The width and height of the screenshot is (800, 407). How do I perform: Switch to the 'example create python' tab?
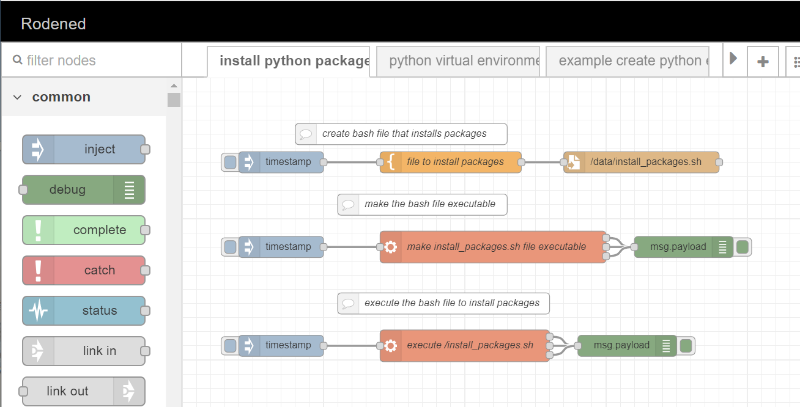(x=628, y=61)
